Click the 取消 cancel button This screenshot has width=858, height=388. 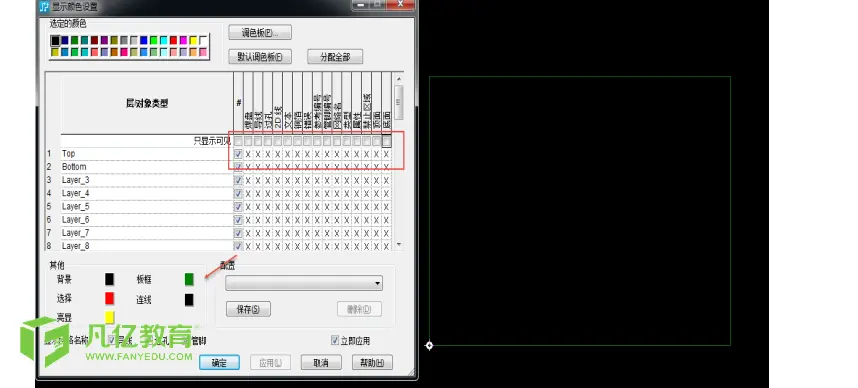coord(321,362)
